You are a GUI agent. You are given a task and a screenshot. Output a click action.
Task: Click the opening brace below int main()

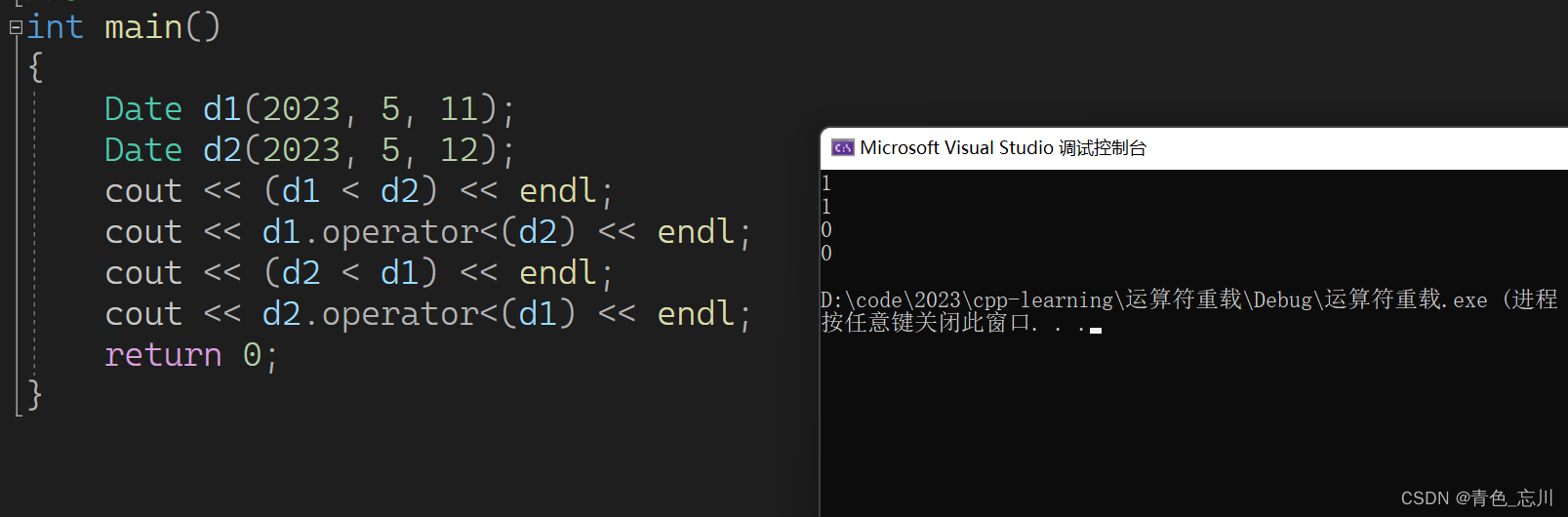pyautogui.click(x=35, y=67)
